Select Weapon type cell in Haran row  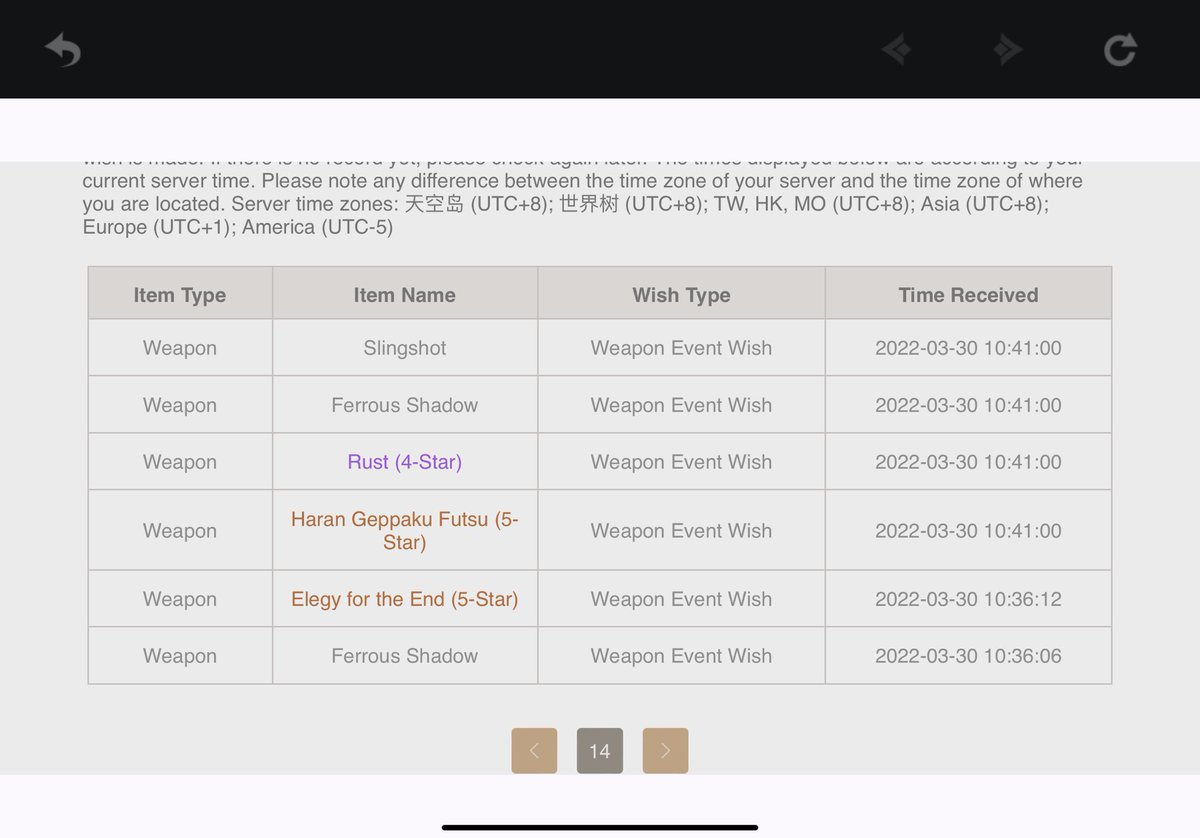180,531
